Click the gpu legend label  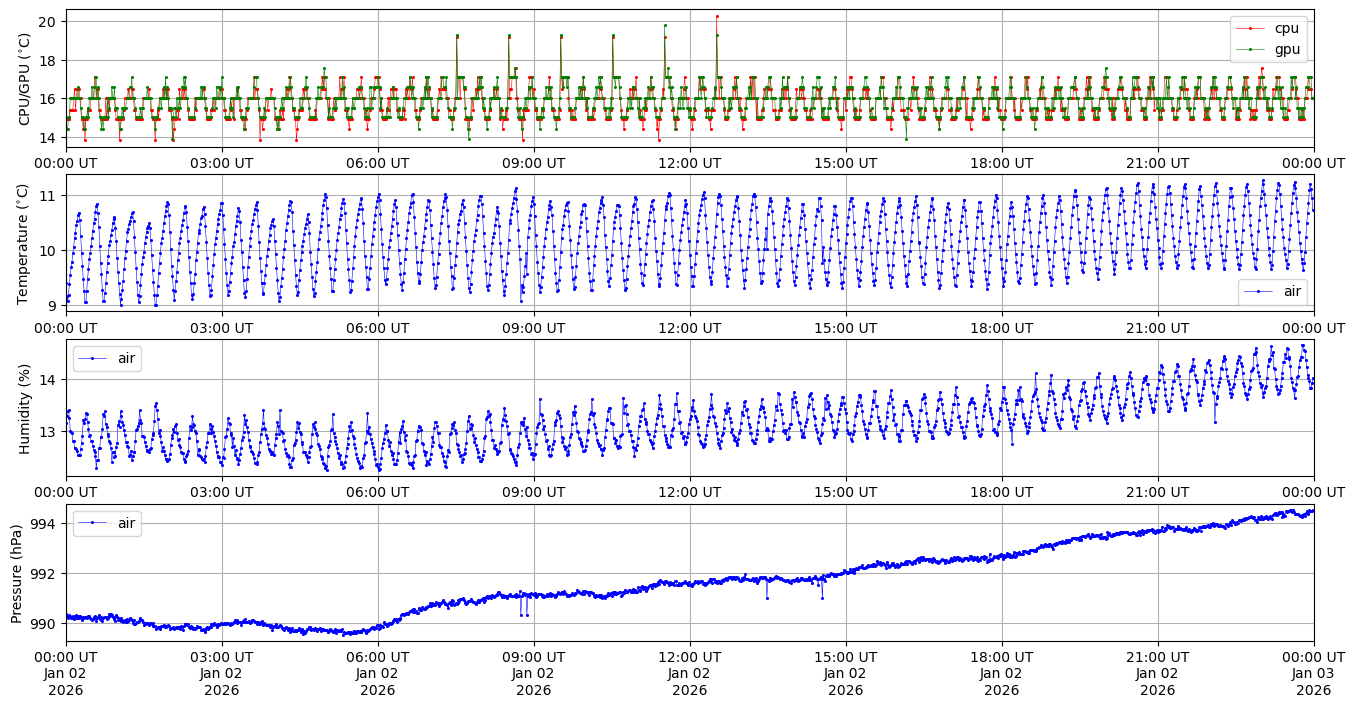(1286, 48)
